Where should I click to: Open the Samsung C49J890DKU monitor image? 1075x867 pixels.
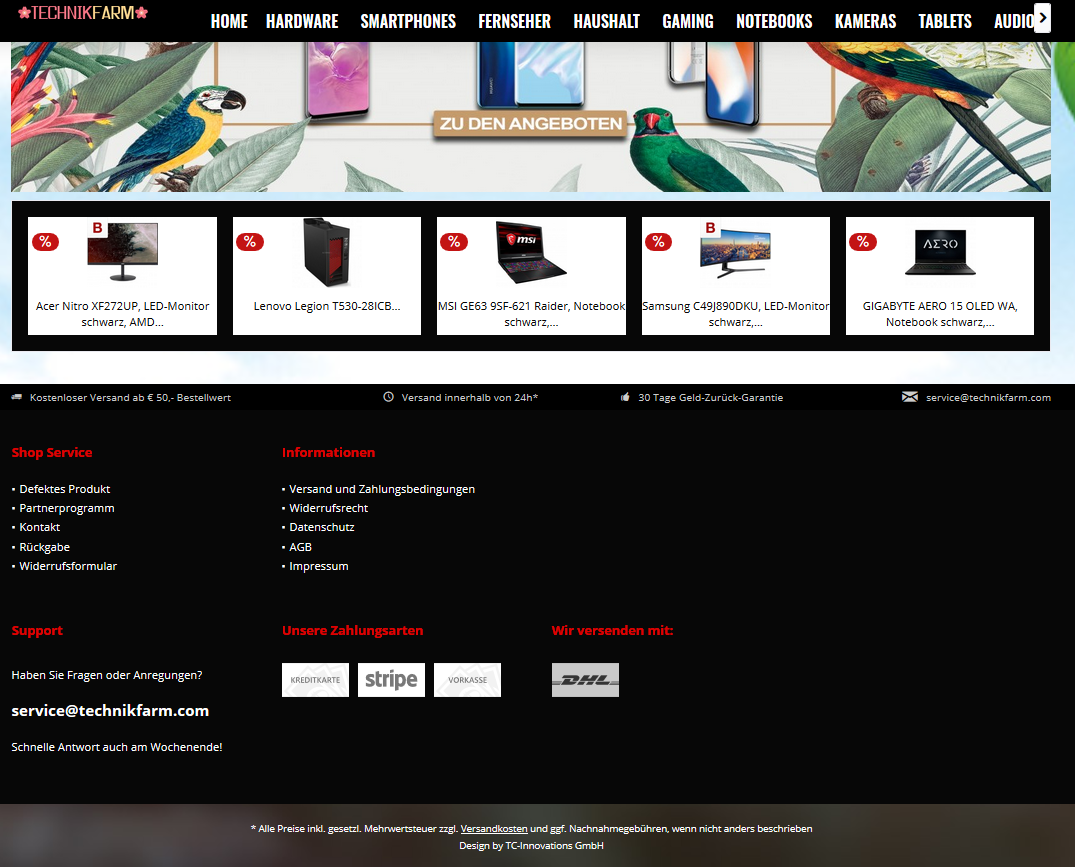[x=736, y=252]
